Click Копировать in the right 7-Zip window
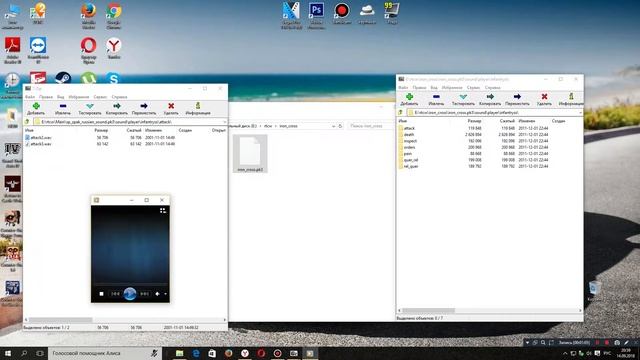640x360 pixels. 490,99
